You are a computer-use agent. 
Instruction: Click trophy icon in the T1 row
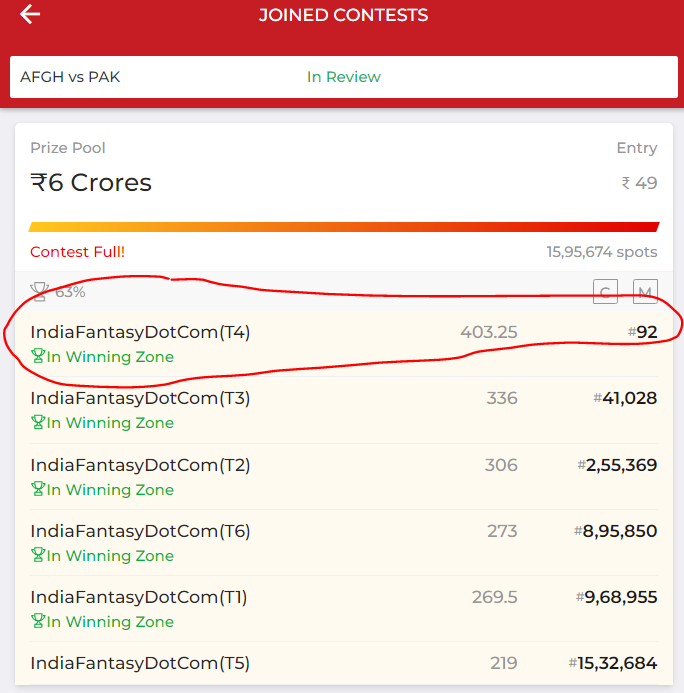click(x=38, y=621)
